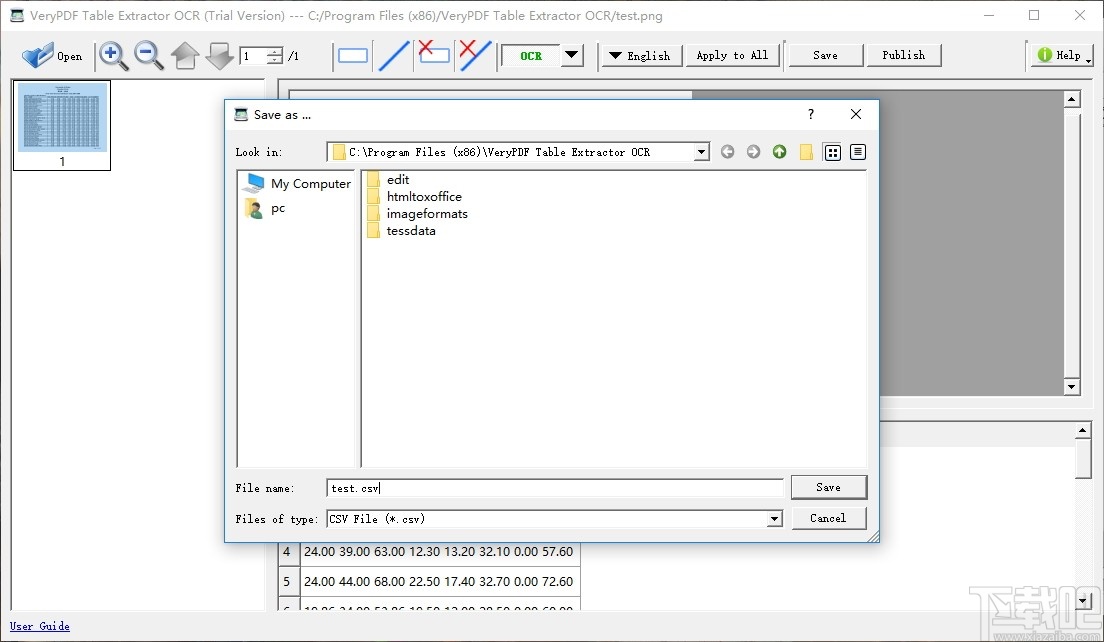The width and height of the screenshot is (1104, 642).
Task: Select the Zoom Out magnifier tool
Action: [149, 57]
